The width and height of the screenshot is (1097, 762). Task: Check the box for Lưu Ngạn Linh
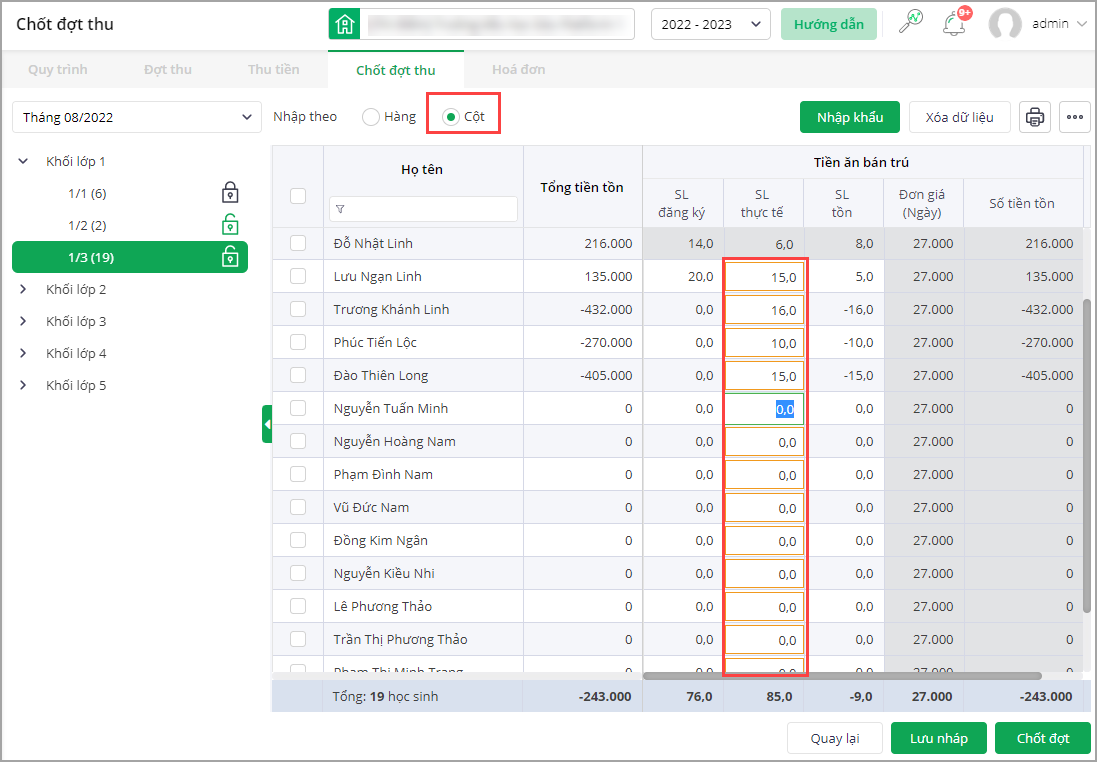(298, 277)
